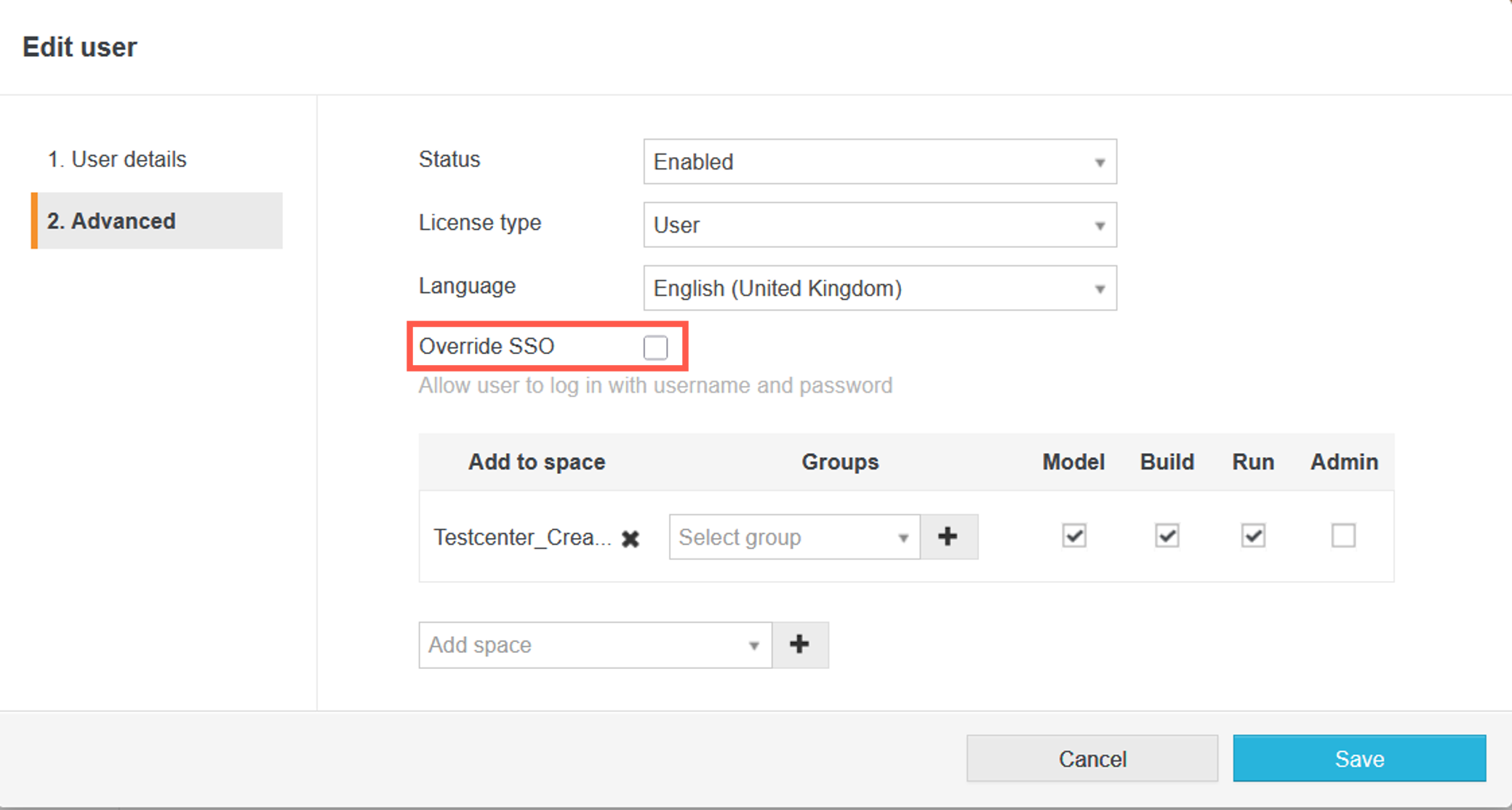Image resolution: width=1512 pixels, height=810 pixels.
Task: Uncheck the Model permission checkbox
Action: [1073, 536]
